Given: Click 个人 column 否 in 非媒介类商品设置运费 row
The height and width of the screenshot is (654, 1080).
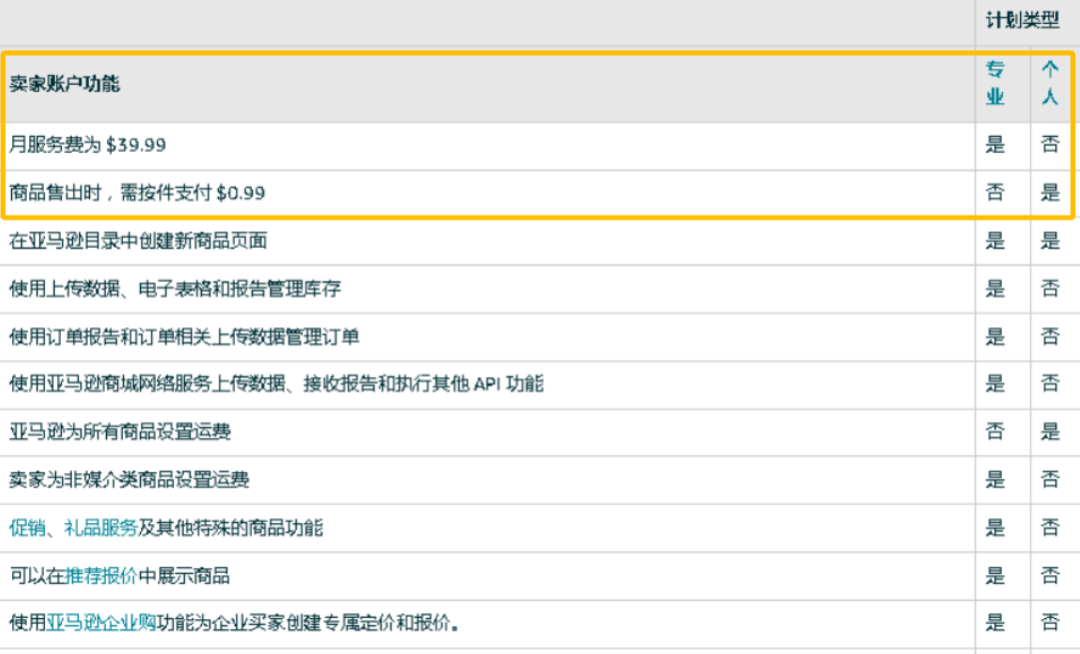Looking at the screenshot, I should [x=1050, y=480].
